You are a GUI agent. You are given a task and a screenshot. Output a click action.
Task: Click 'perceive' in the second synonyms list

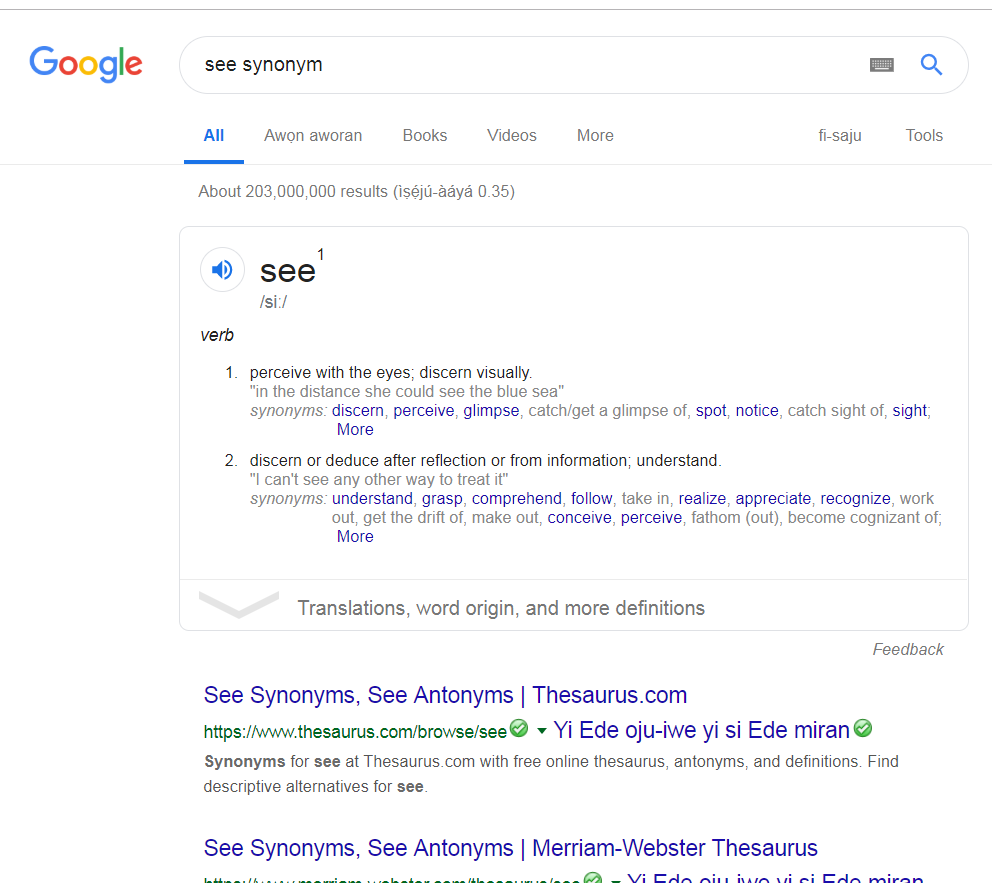(651, 517)
